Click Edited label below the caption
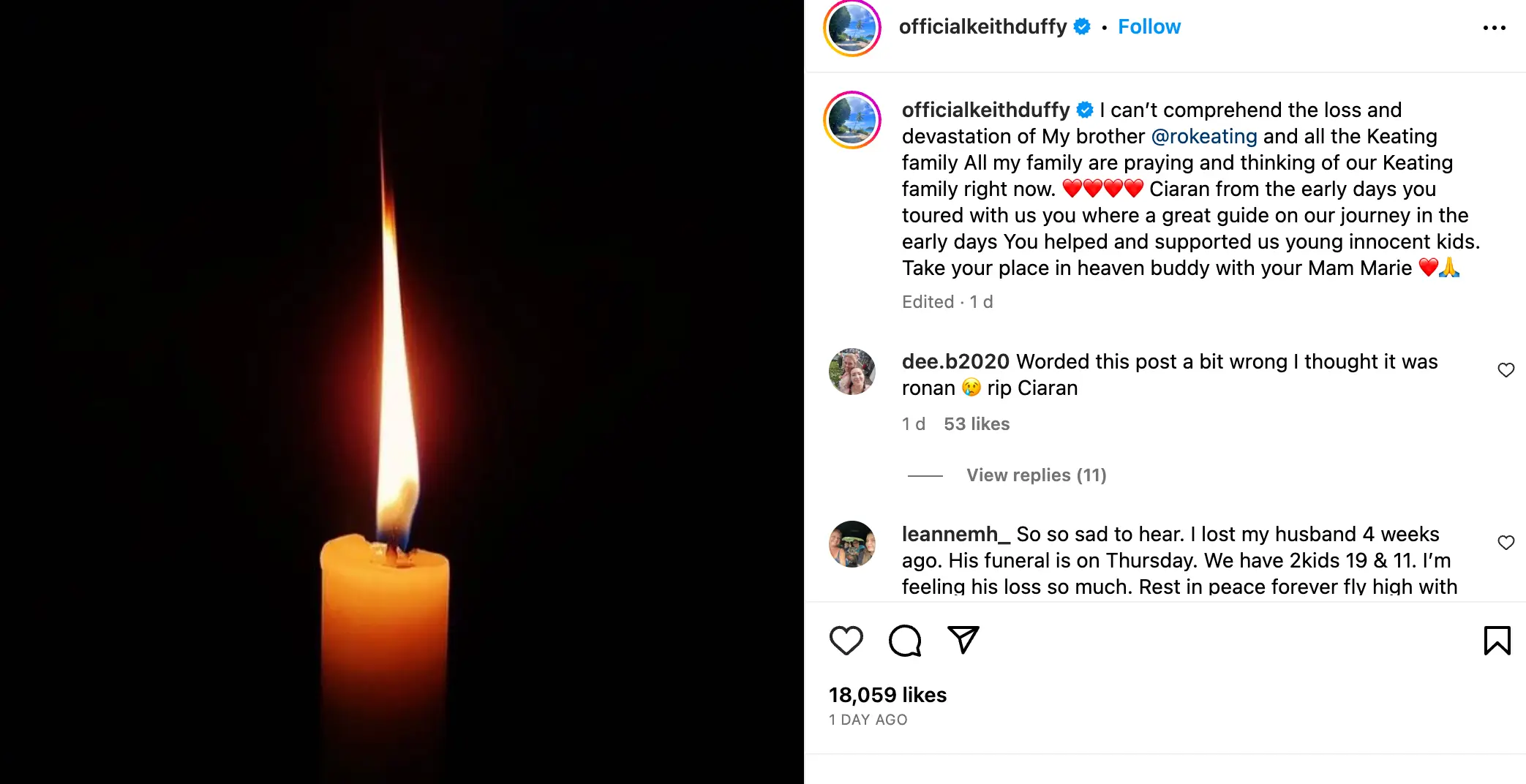Screen dimensions: 1526x784 [928, 301]
